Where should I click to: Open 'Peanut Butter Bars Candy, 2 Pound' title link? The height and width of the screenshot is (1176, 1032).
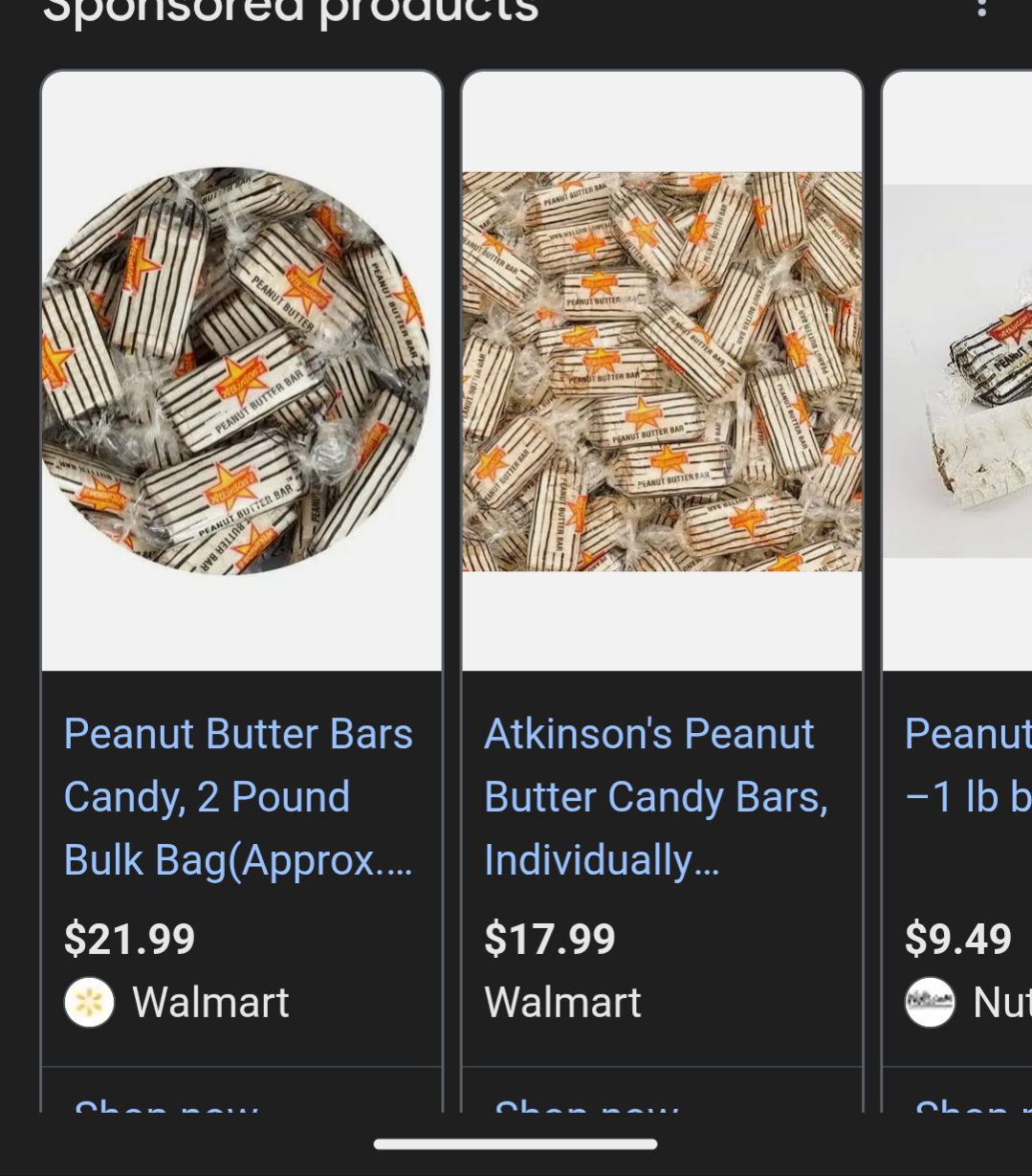point(238,797)
